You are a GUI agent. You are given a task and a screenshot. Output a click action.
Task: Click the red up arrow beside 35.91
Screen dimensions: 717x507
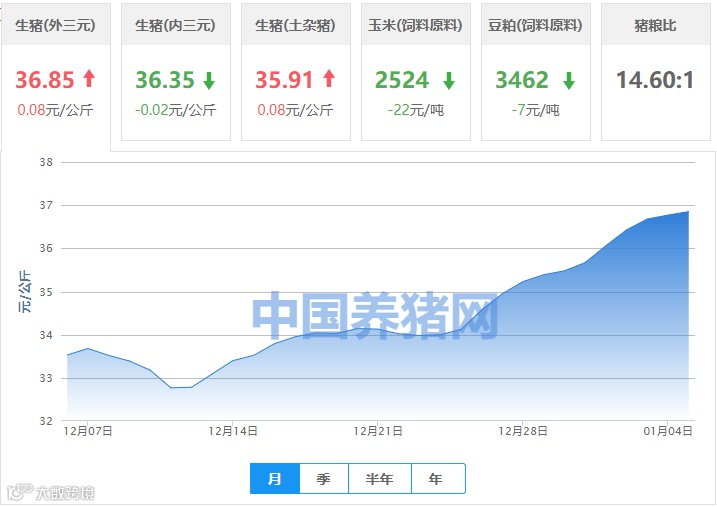tap(329, 78)
